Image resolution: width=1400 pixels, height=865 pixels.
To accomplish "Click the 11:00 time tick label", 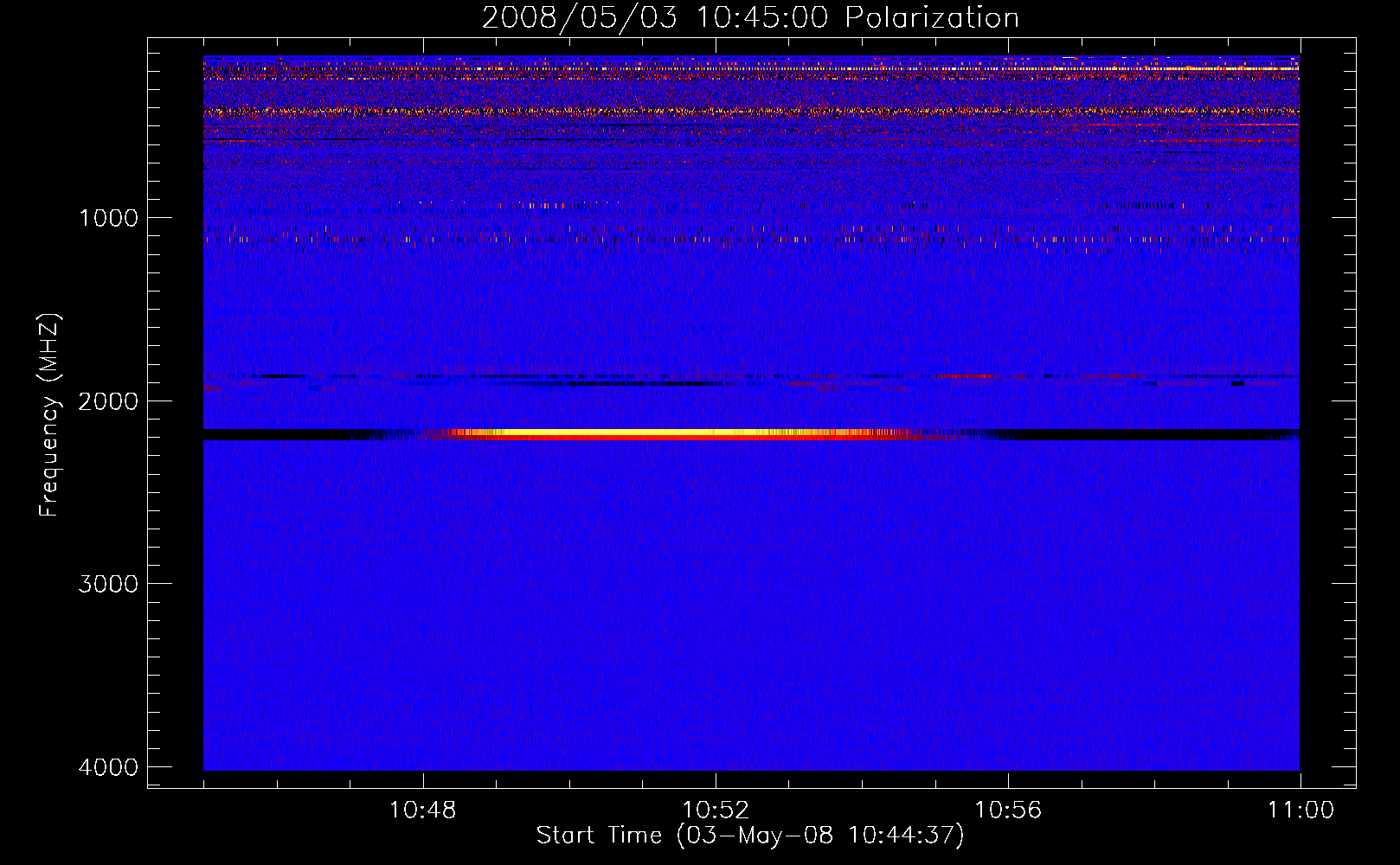I will click(x=1300, y=811).
